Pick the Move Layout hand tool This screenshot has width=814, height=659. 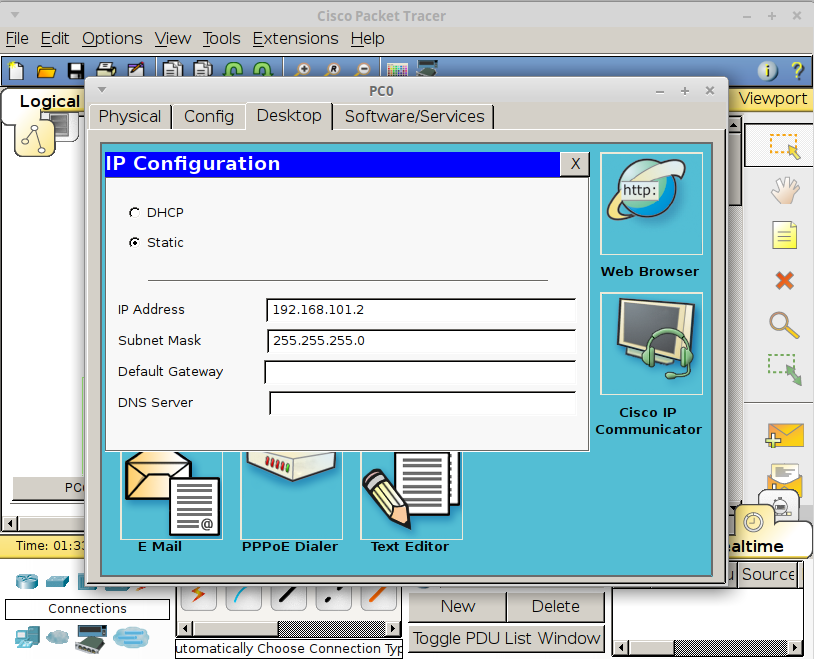[x=785, y=190]
